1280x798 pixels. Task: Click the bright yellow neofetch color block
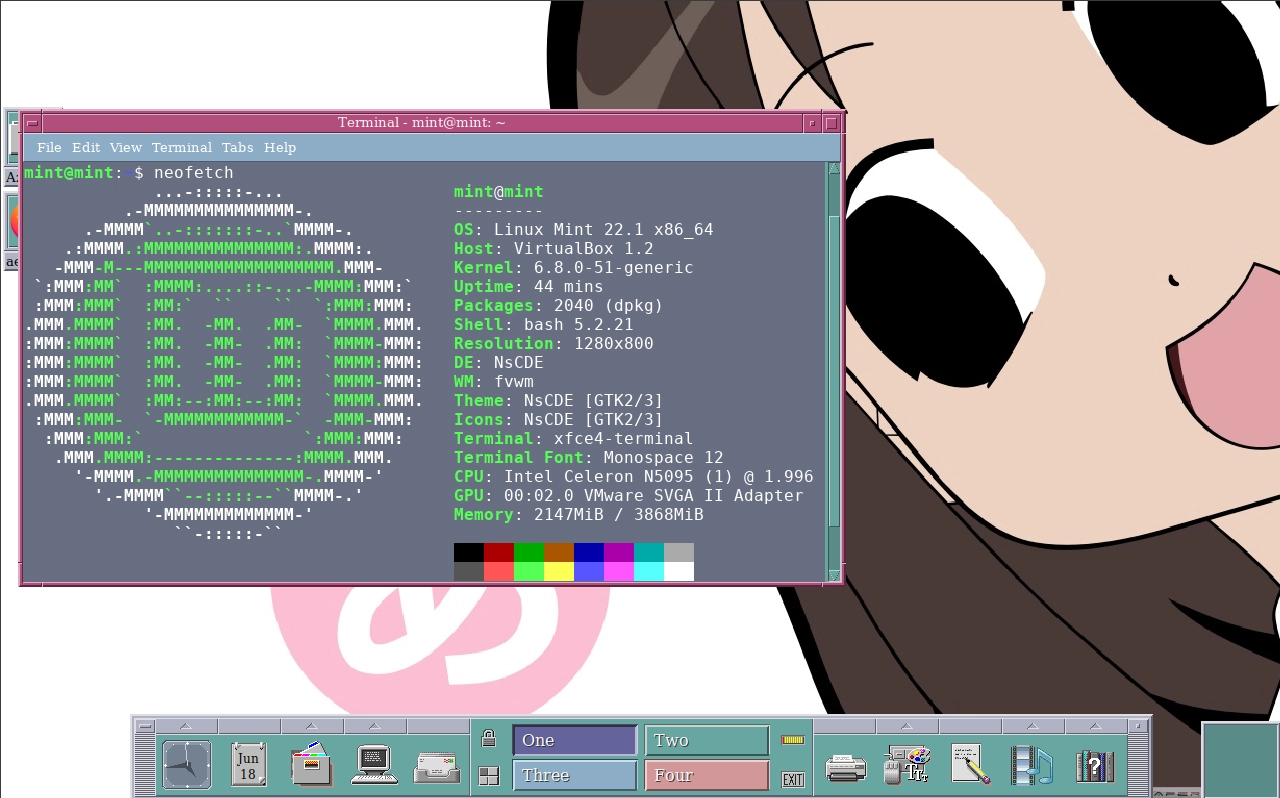tap(559, 572)
